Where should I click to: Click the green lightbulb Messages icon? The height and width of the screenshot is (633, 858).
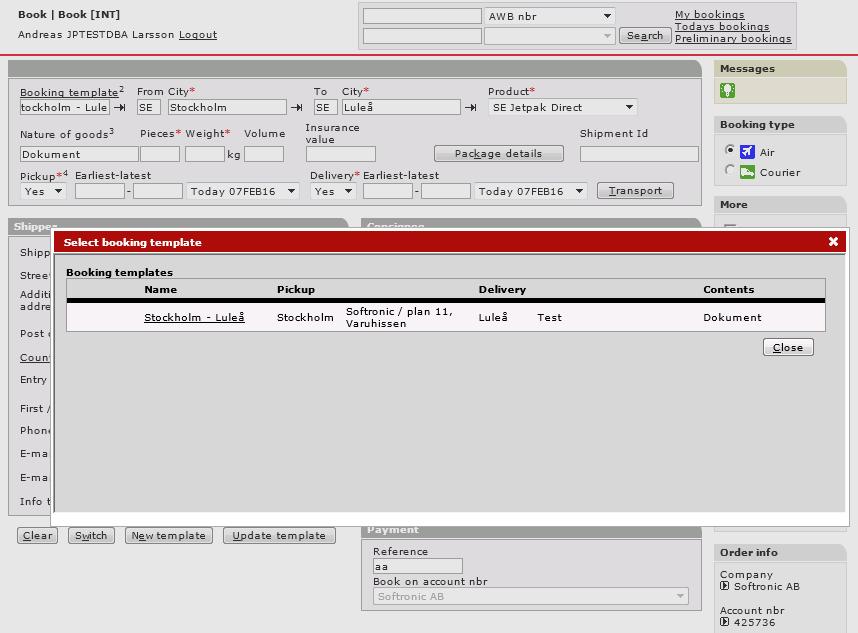pyautogui.click(x=727, y=90)
